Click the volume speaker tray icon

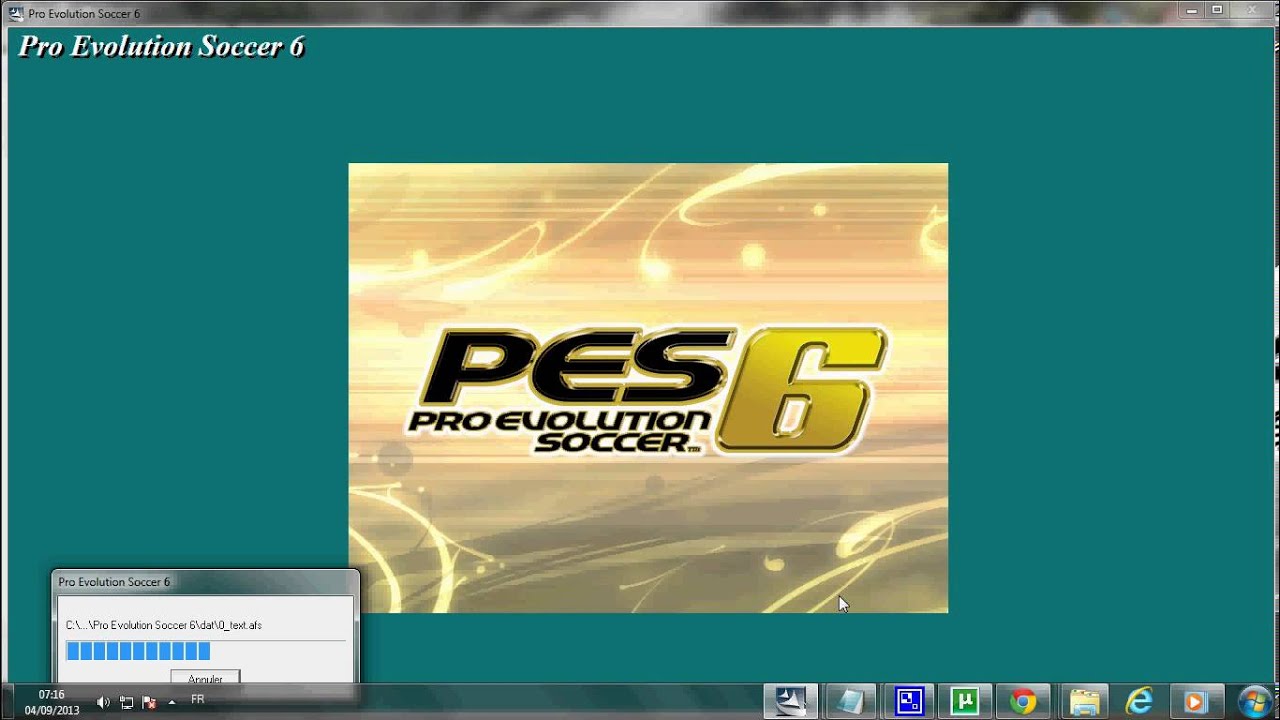click(103, 702)
